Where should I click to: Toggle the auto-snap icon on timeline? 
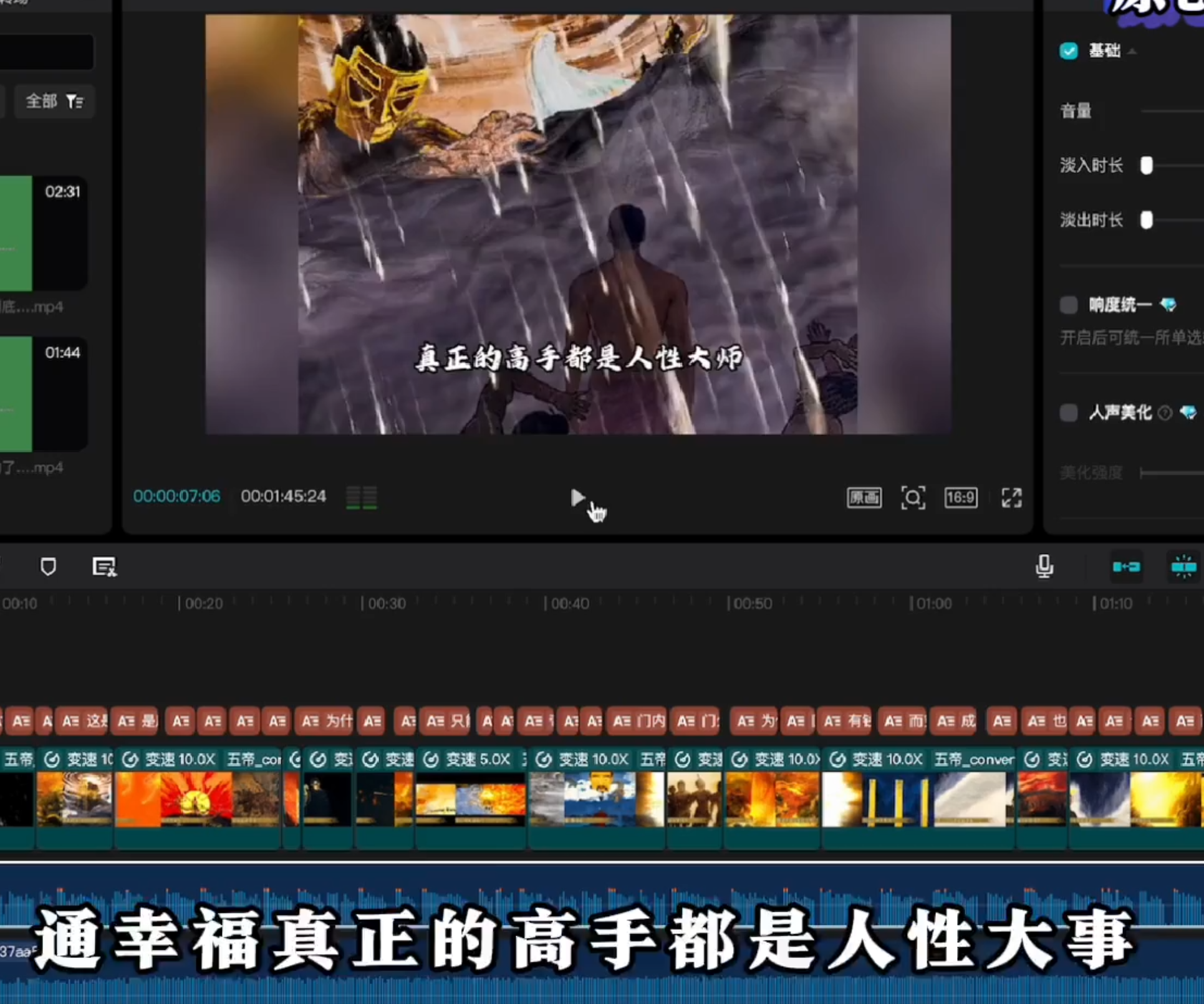pos(1183,567)
